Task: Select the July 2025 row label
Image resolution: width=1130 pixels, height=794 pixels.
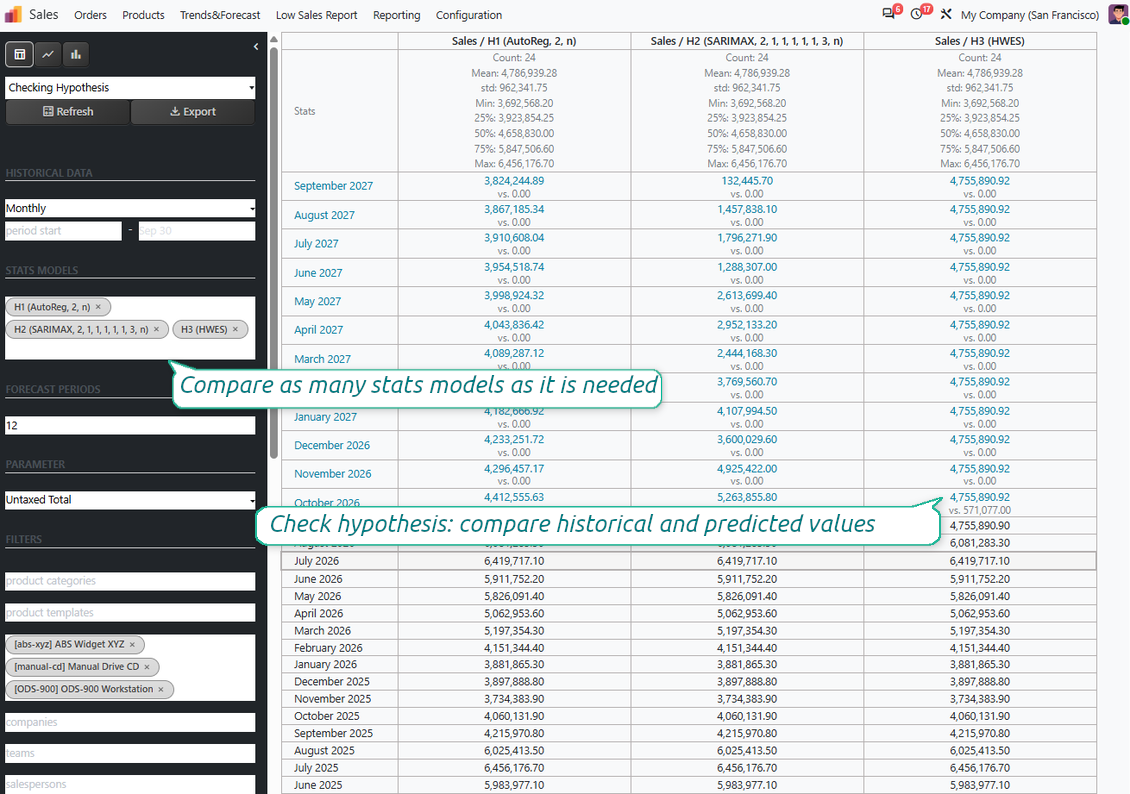Action: tap(316, 768)
